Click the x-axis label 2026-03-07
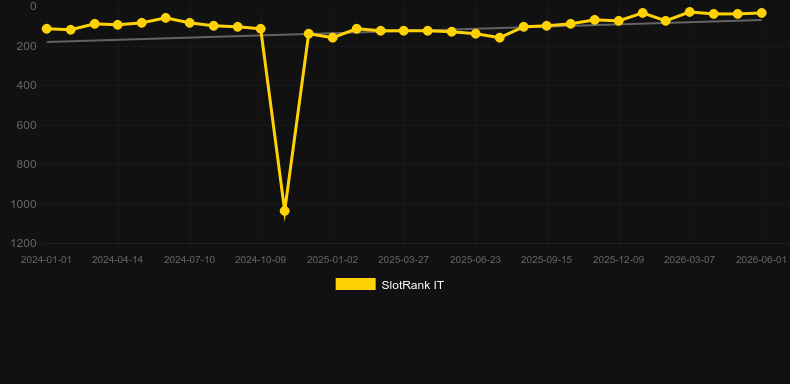Viewport: 790px width, 384px height. [689, 260]
